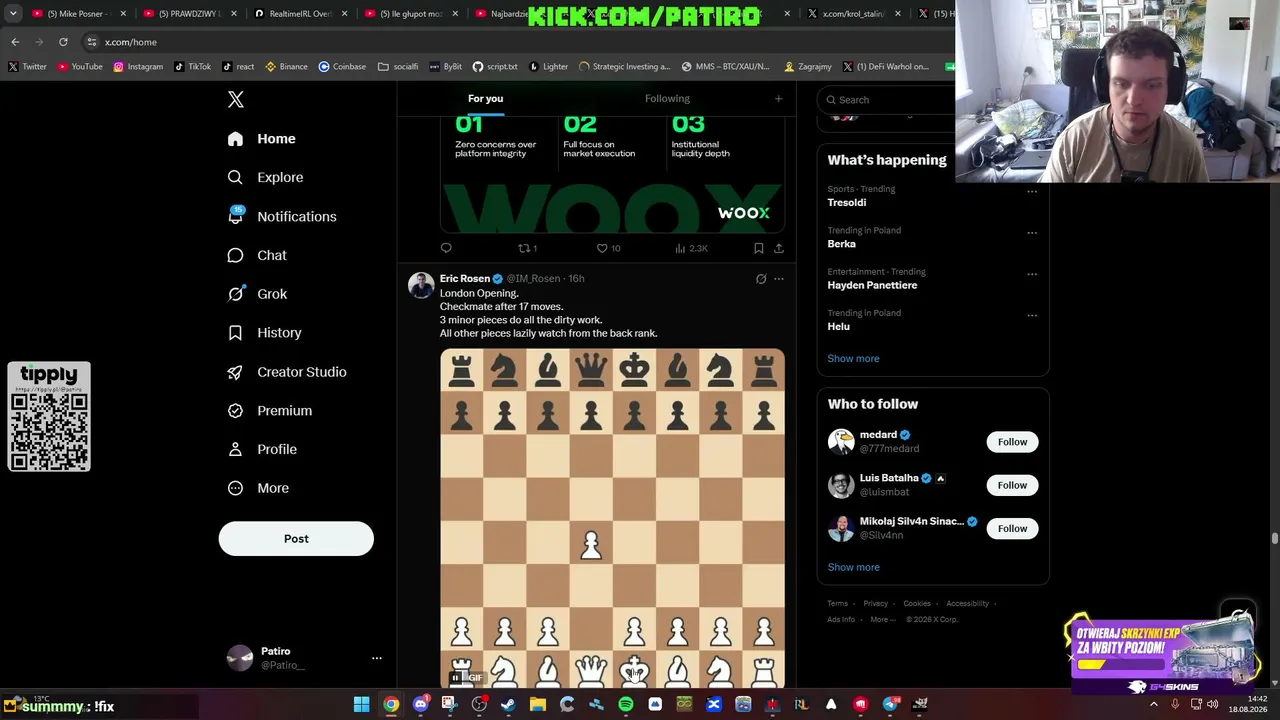
Task: Open Steam from the taskbar
Action: coord(508,705)
